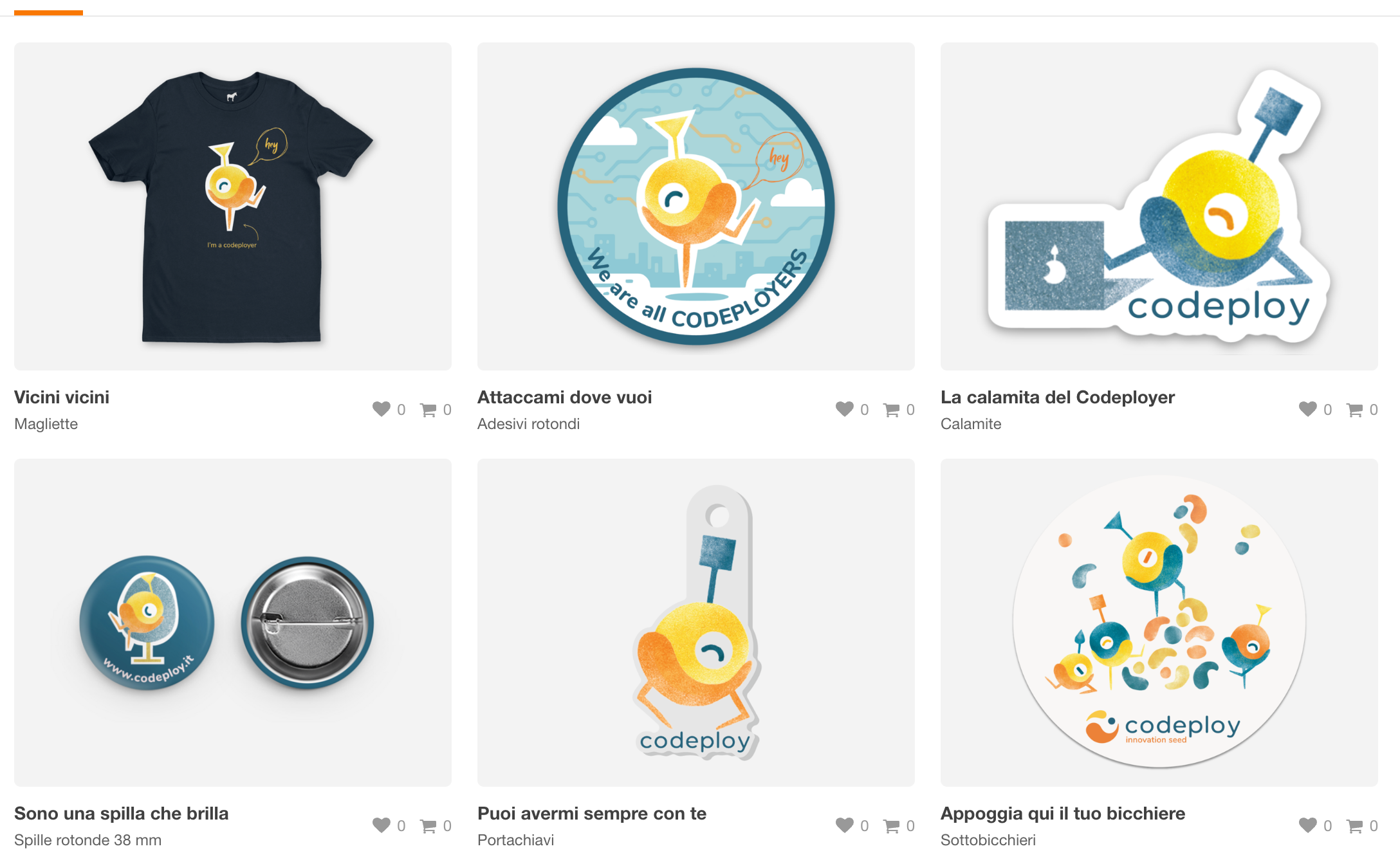This screenshot has height=862, width=1400.
Task: Click cart icon for Sono una spilla che brilla
Action: (428, 826)
